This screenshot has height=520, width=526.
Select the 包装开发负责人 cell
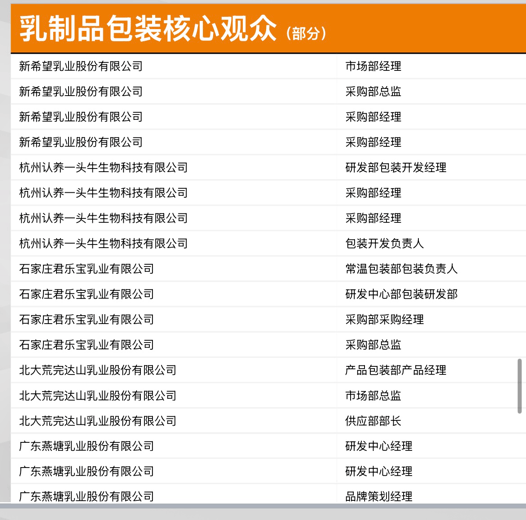pyautogui.click(x=384, y=243)
